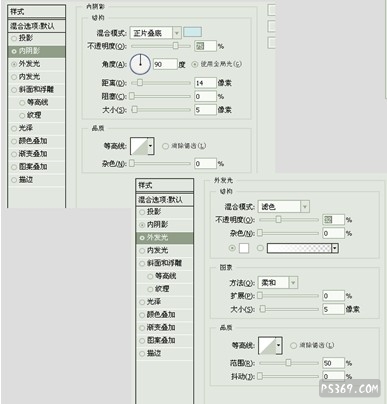
Task: Open contour picker thumbnail in Outer Glow dialog
Action: (x=268, y=345)
